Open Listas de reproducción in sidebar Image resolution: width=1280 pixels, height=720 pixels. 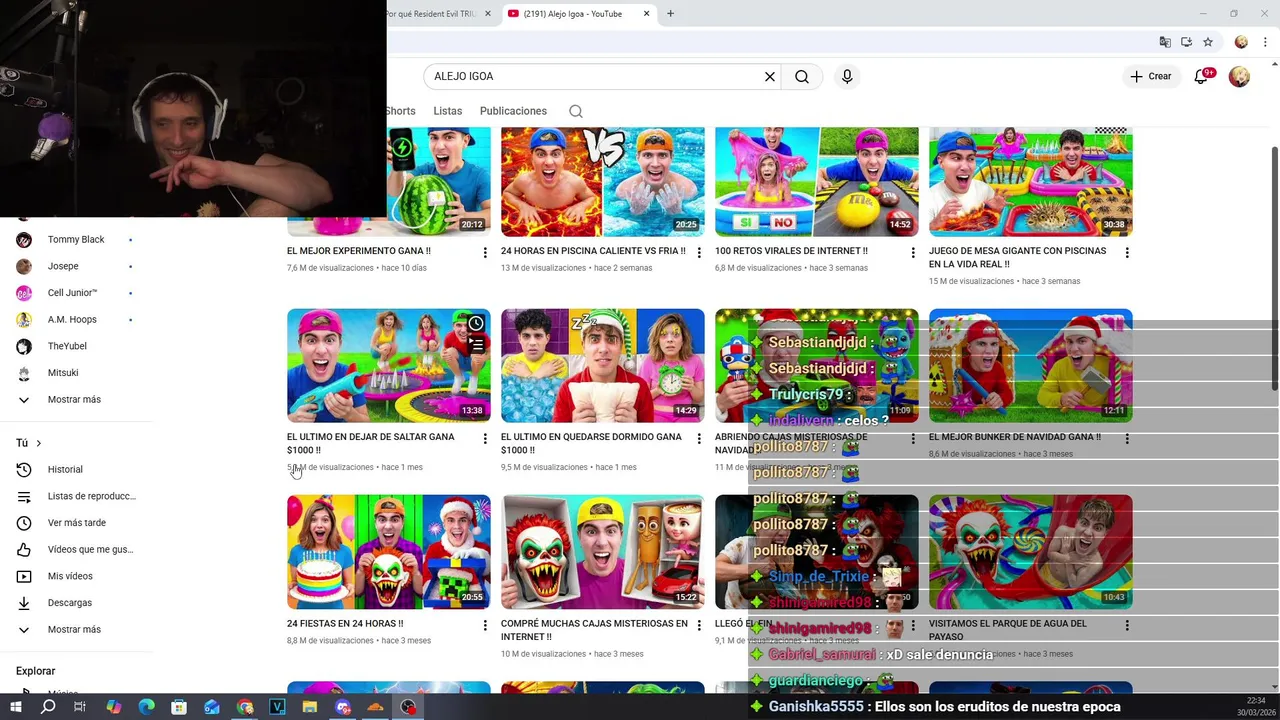76,496
